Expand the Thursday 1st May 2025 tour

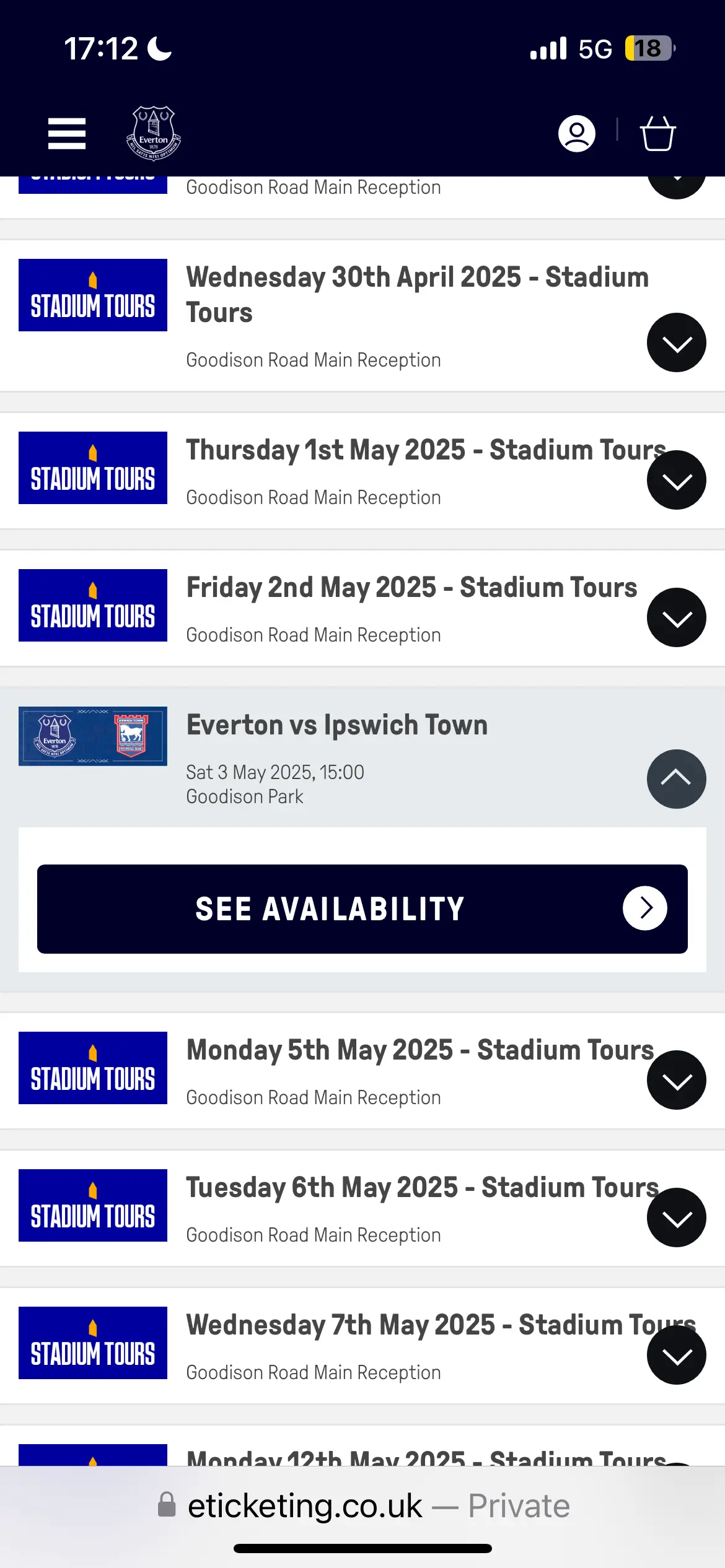[x=676, y=480]
